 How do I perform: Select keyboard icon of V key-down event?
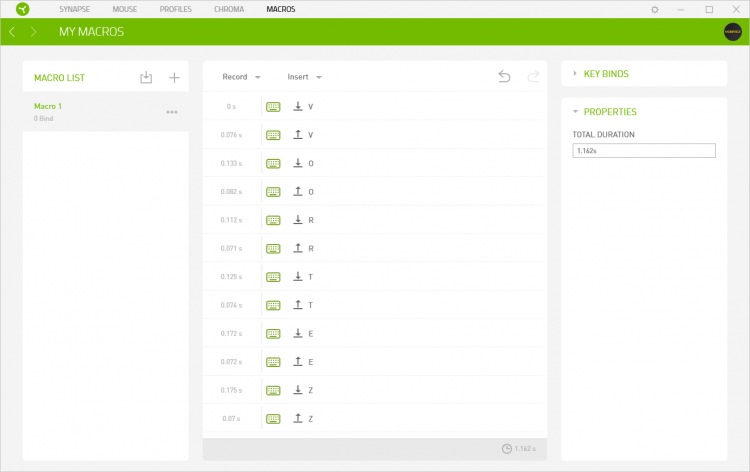[x=273, y=107]
